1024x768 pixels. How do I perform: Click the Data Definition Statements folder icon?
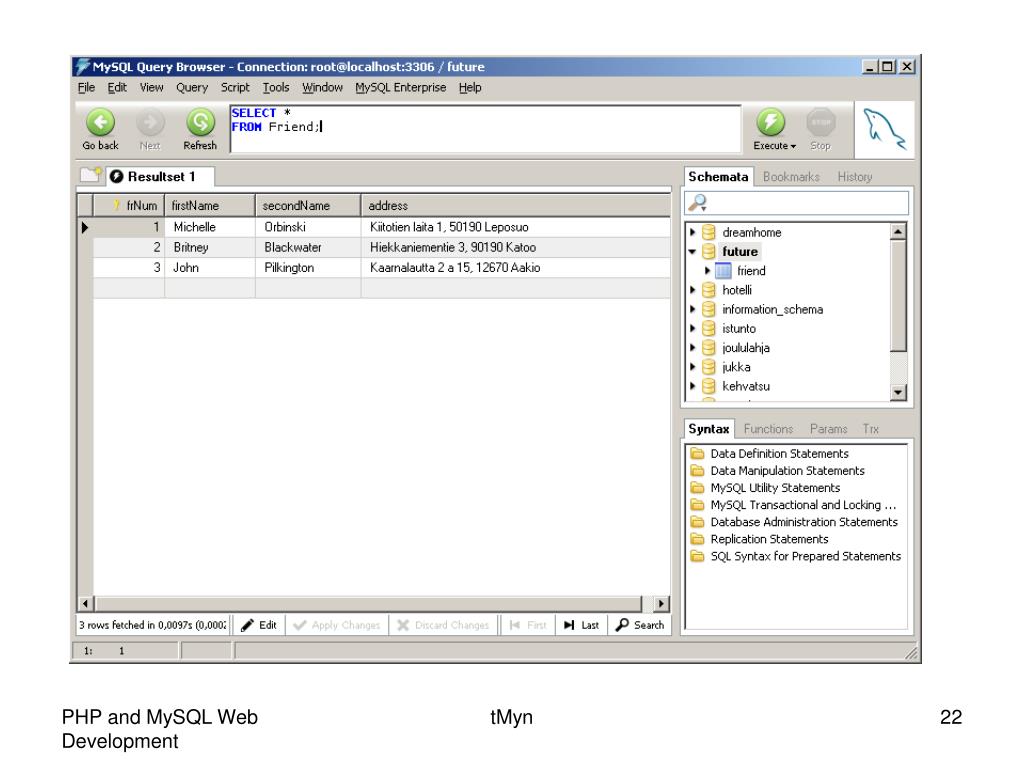697,453
